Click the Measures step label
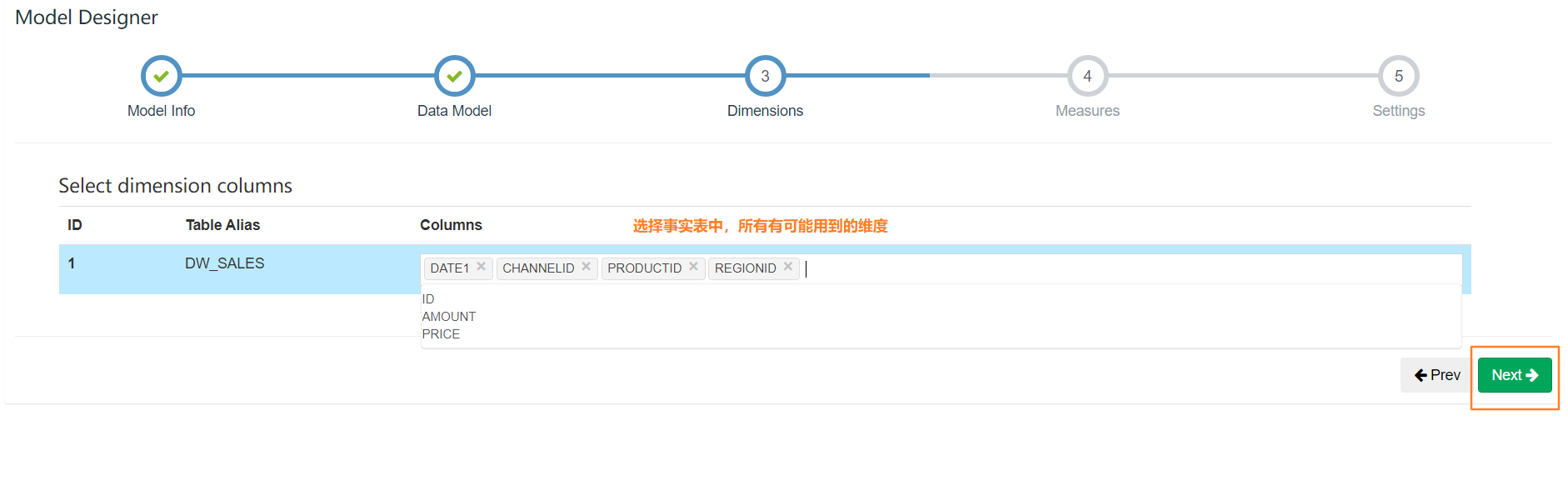 pyautogui.click(x=1087, y=111)
